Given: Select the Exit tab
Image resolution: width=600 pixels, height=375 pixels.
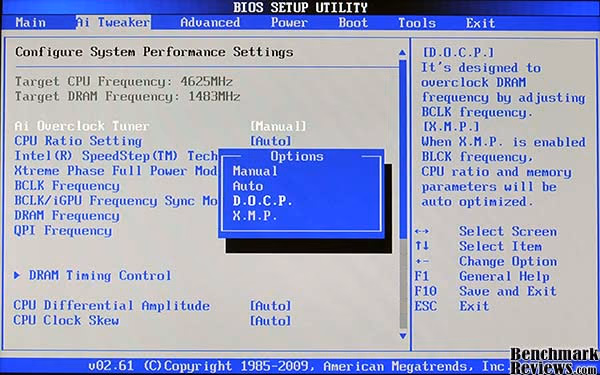Looking at the screenshot, I should point(480,23).
